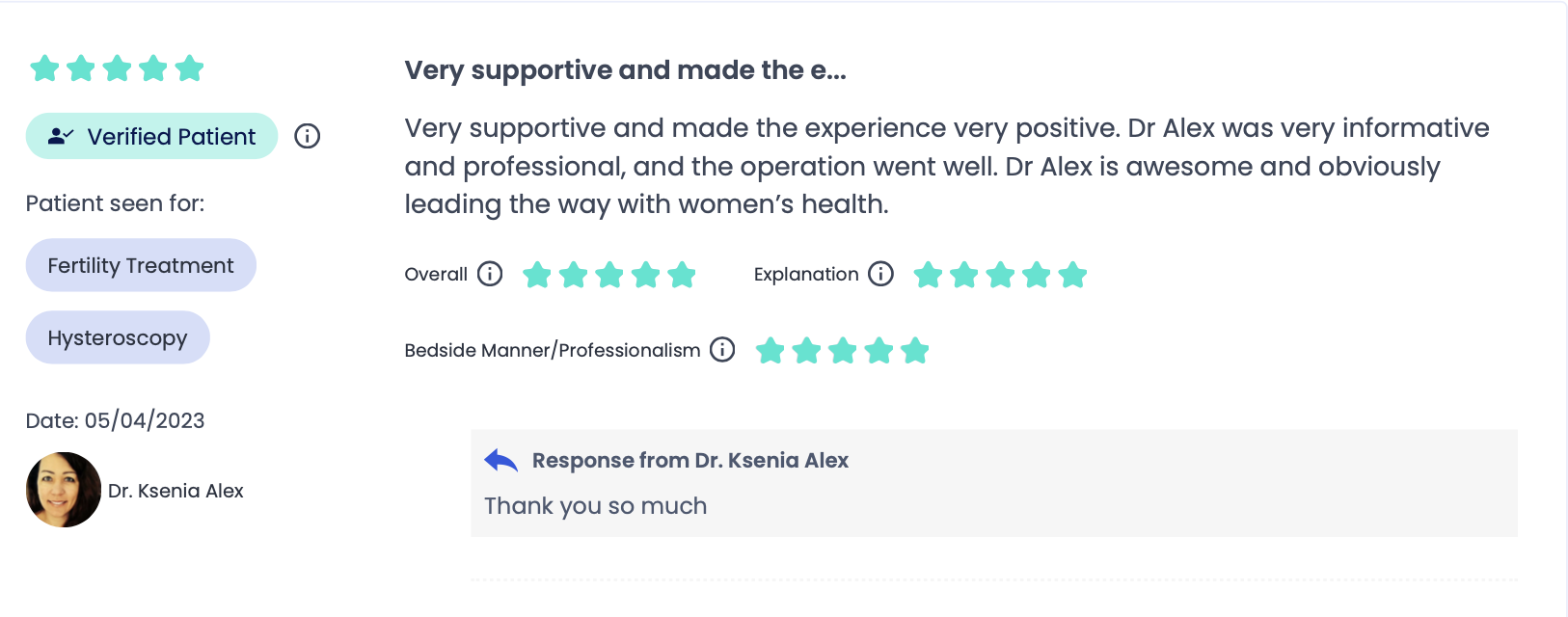Click the blue reply arrow icon
This screenshot has width=1568, height=617.
pos(501,460)
